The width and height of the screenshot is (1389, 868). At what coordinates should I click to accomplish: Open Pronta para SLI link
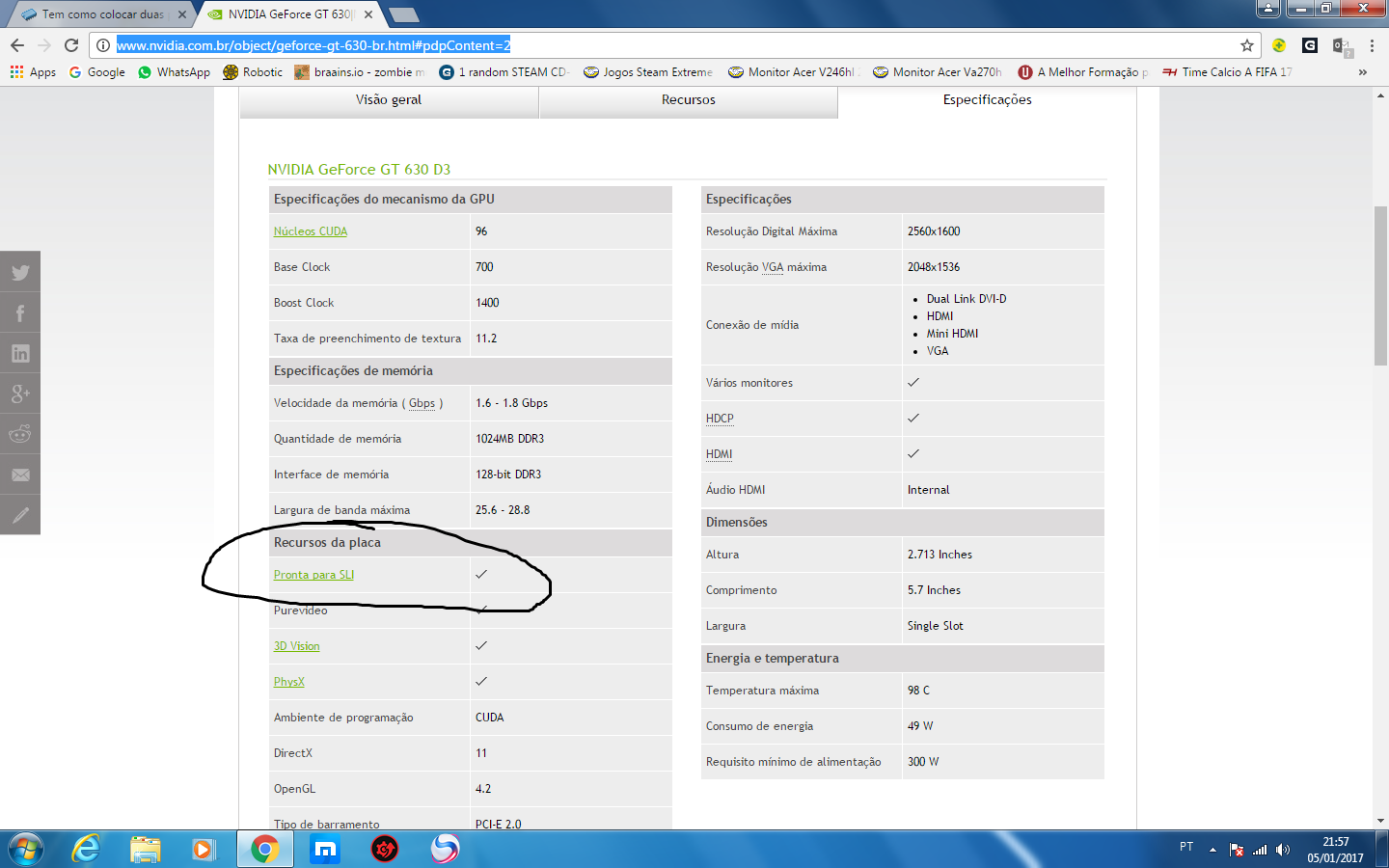click(313, 575)
